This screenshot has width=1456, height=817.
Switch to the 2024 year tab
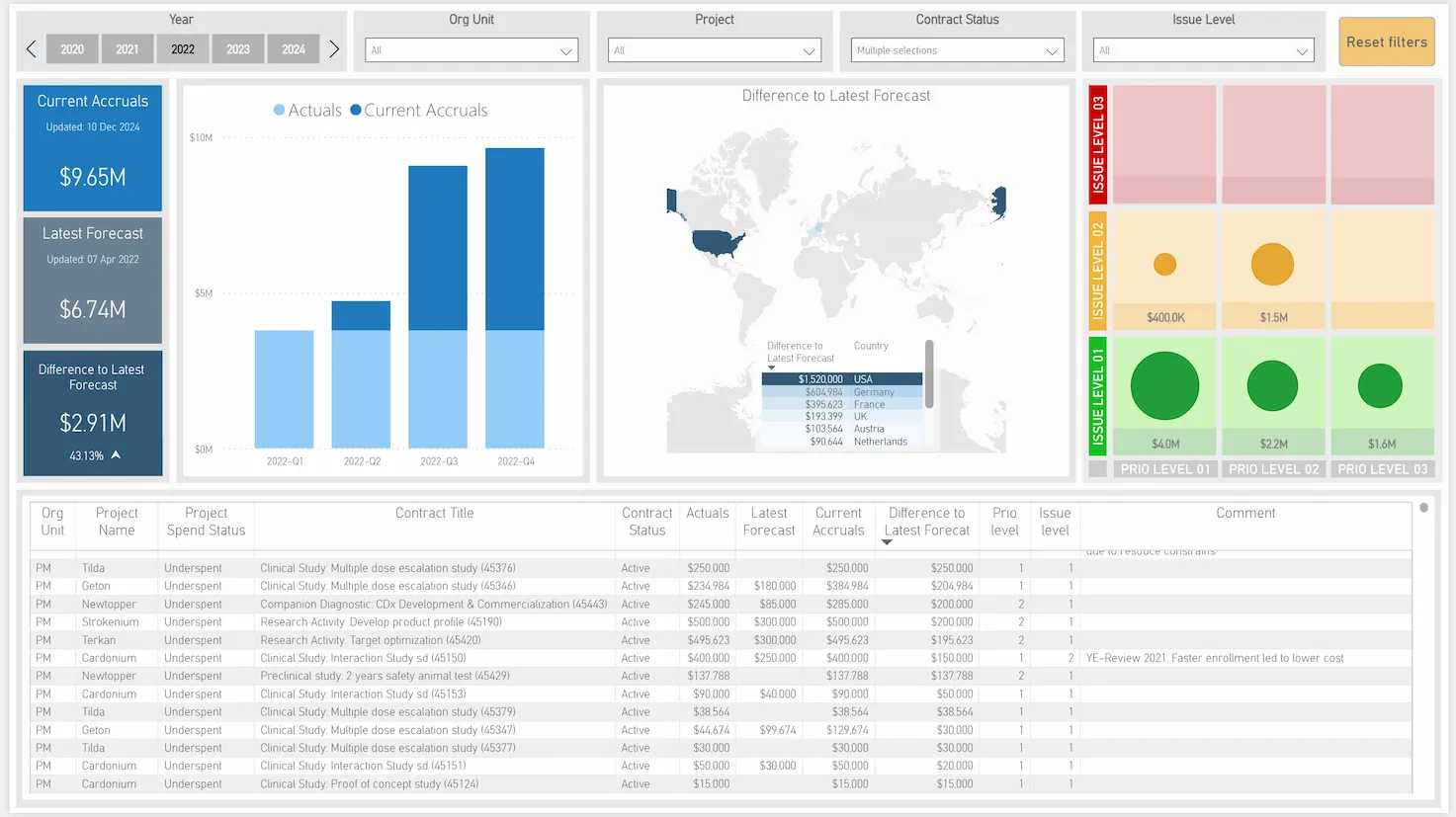point(294,49)
